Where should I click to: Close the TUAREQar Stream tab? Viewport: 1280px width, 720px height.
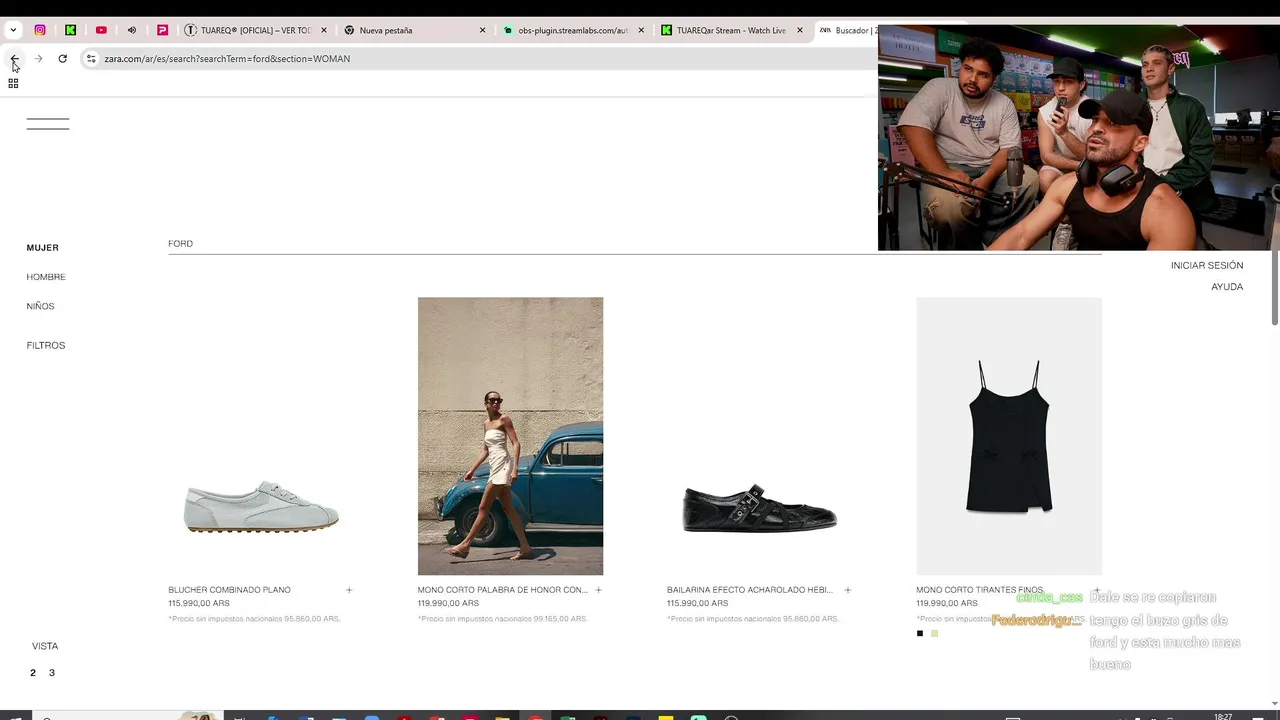800,30
